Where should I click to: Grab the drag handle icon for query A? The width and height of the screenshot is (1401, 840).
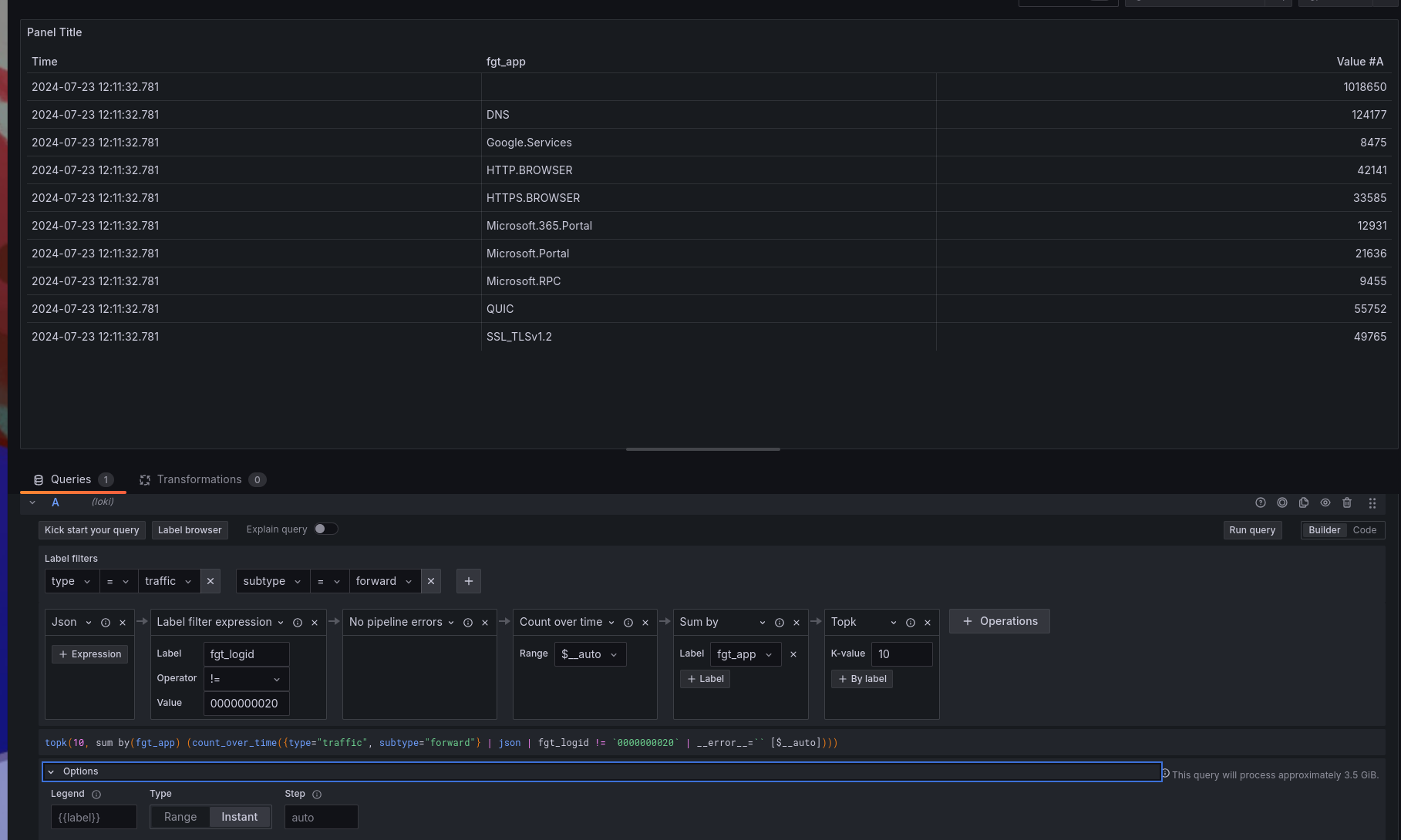1372,502
